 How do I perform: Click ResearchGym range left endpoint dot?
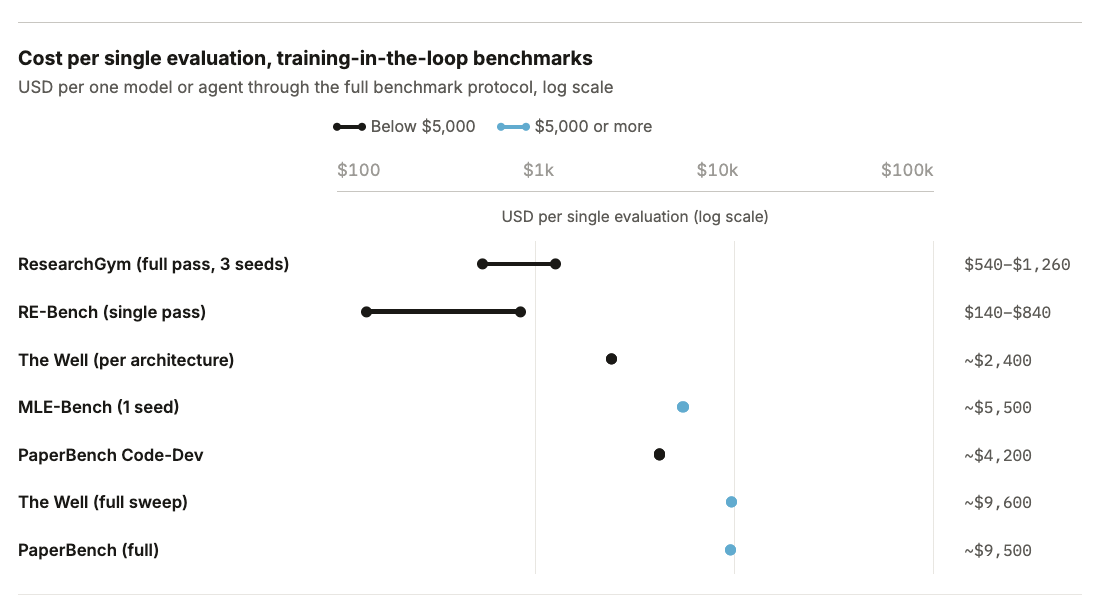tap(482, 264)
